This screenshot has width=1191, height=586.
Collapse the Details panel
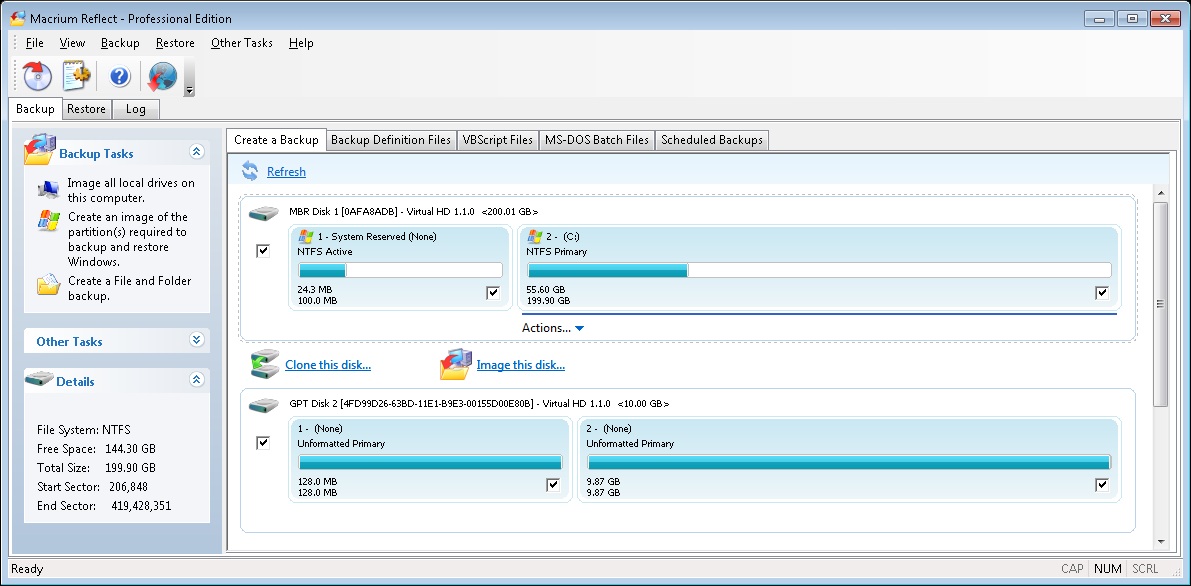pyautogui.click(x=197, y=379)
